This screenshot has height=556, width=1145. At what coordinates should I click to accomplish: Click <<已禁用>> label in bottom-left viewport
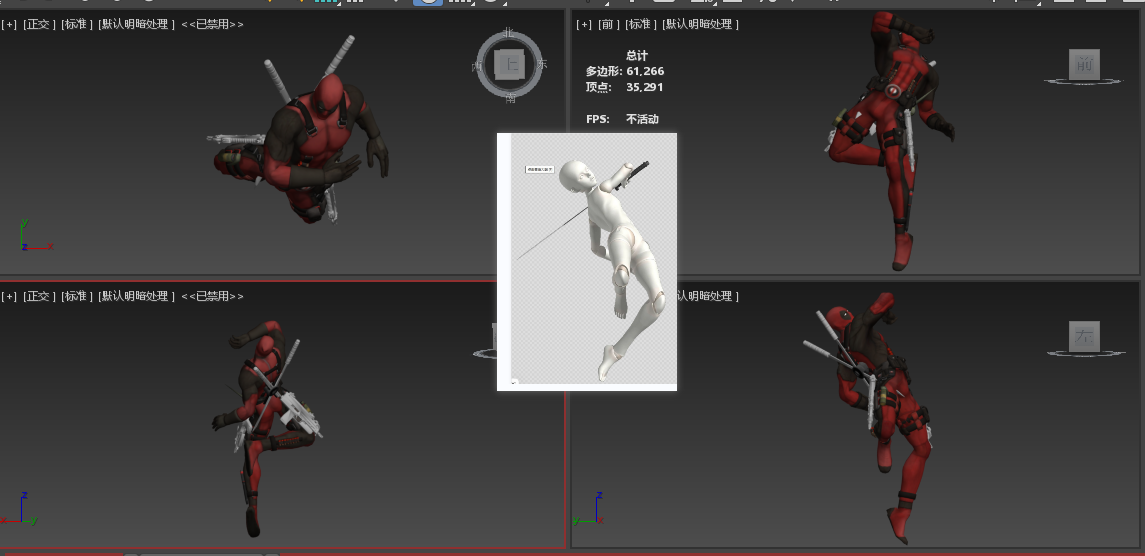click(212, 296)
